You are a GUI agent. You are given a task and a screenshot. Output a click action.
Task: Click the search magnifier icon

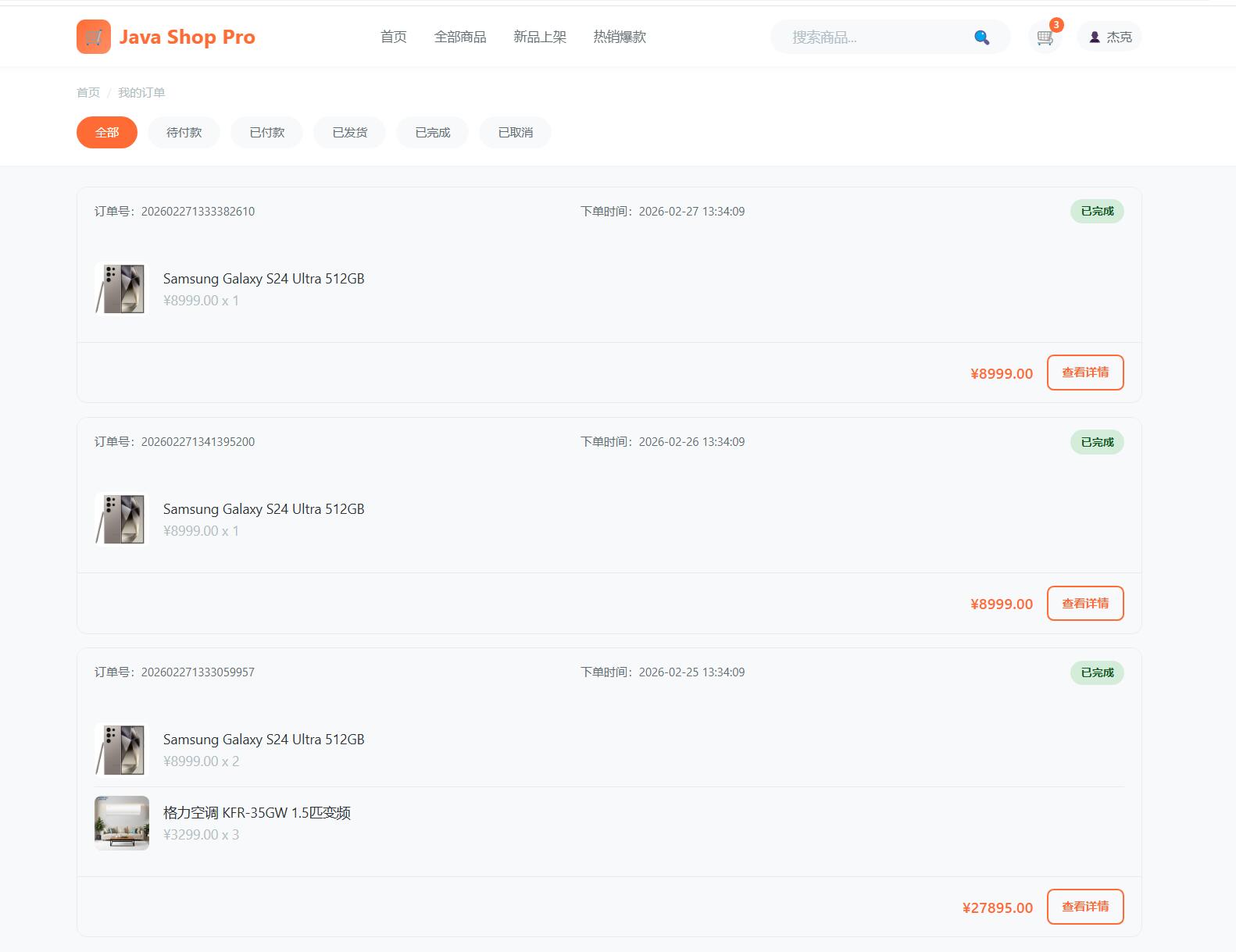point(982,37)
